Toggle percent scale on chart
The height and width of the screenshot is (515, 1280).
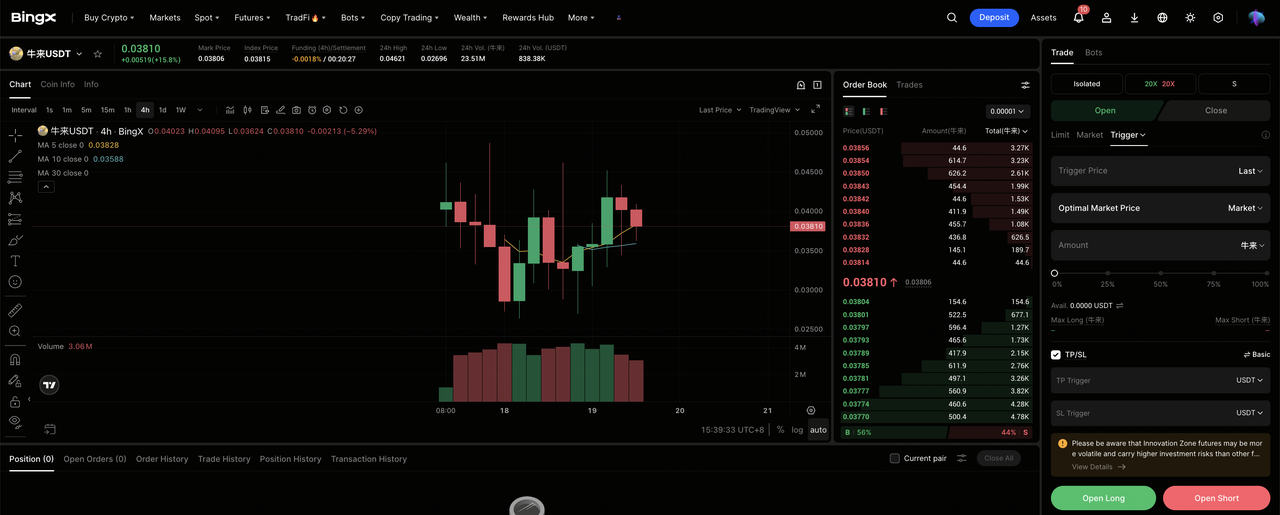(x=780, y=430)
